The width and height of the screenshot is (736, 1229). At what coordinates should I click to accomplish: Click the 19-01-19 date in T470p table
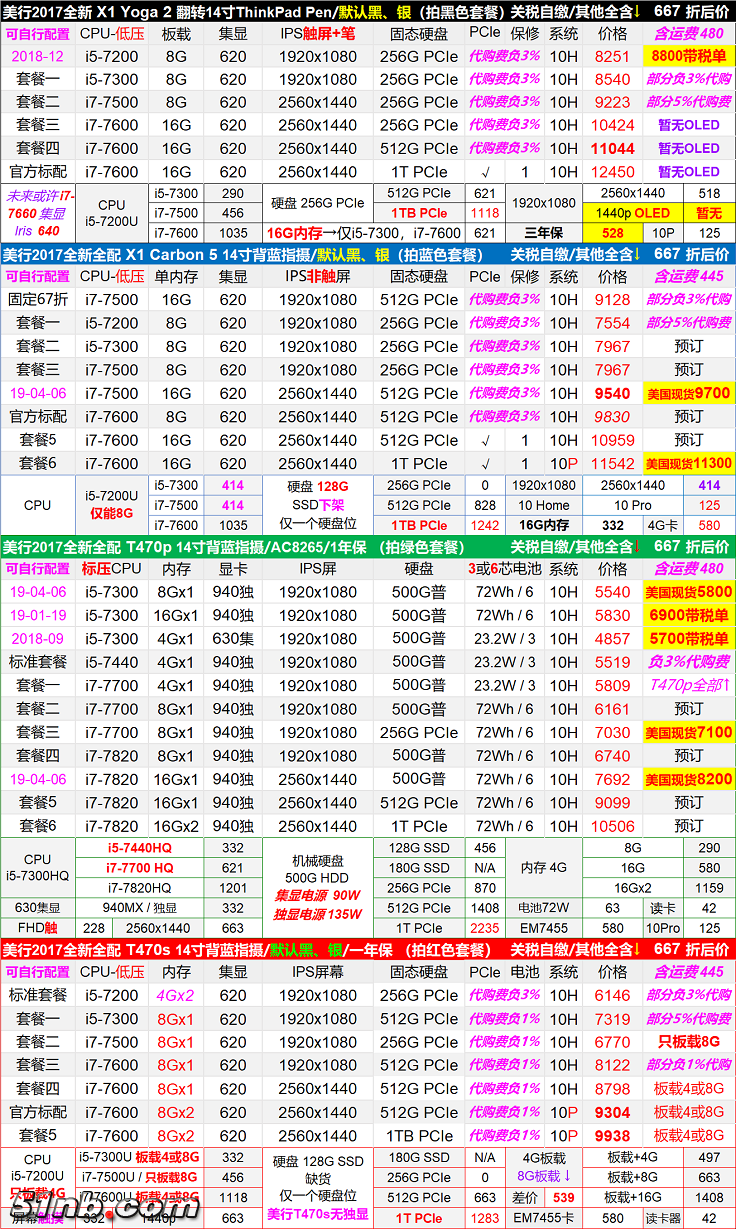[x=37, y=616]
